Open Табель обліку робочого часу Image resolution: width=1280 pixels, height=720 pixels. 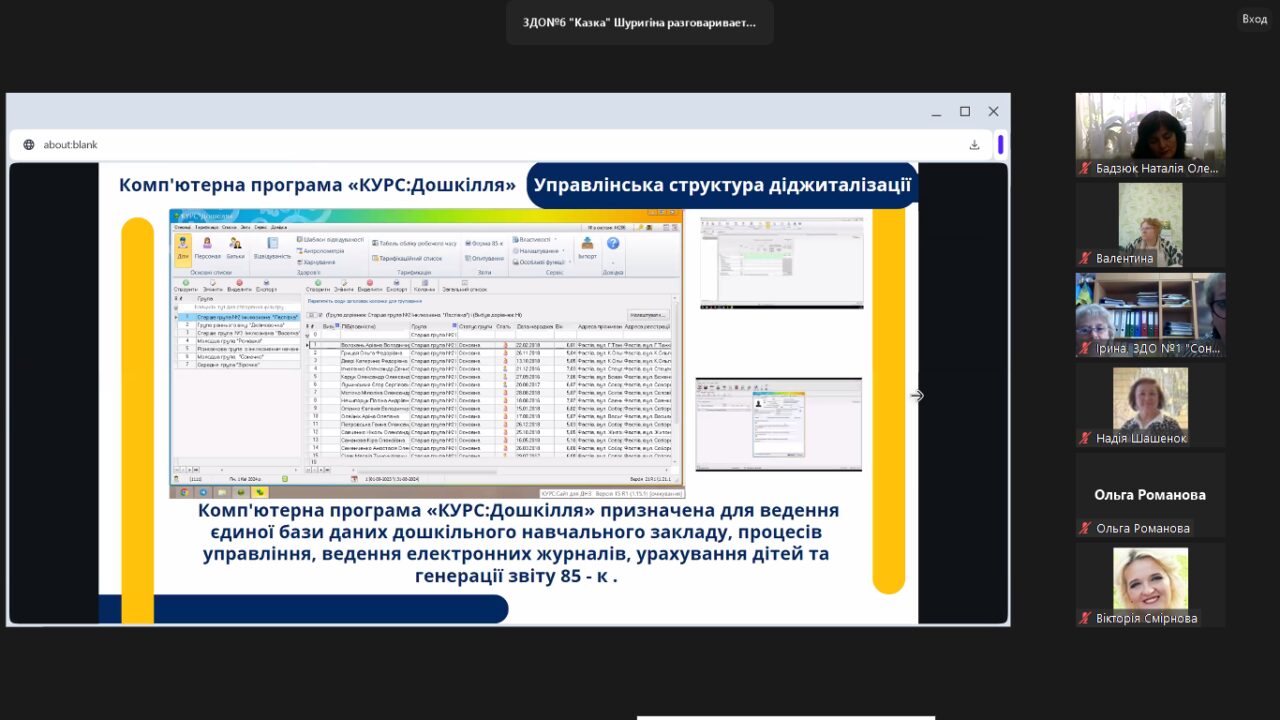(x=414, y=243)
